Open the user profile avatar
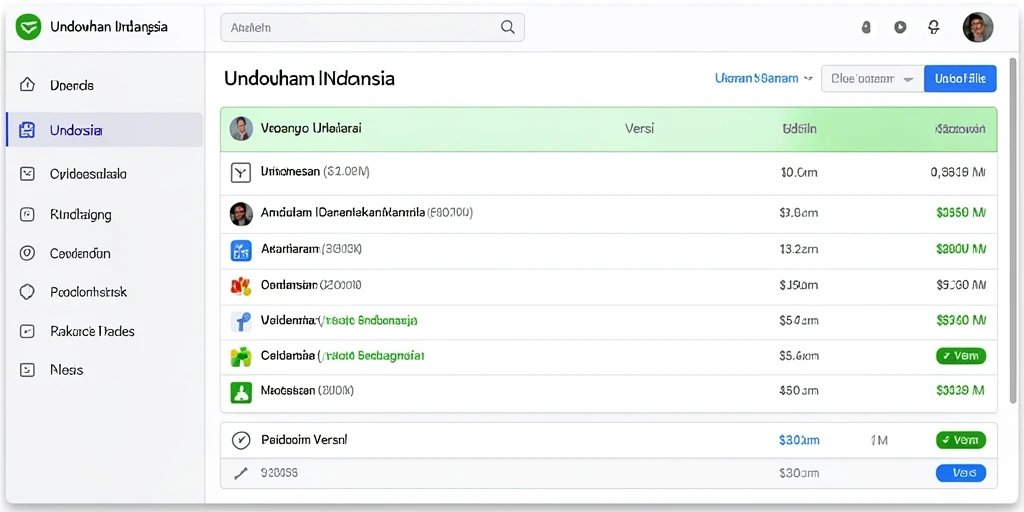 coord(978,27)
